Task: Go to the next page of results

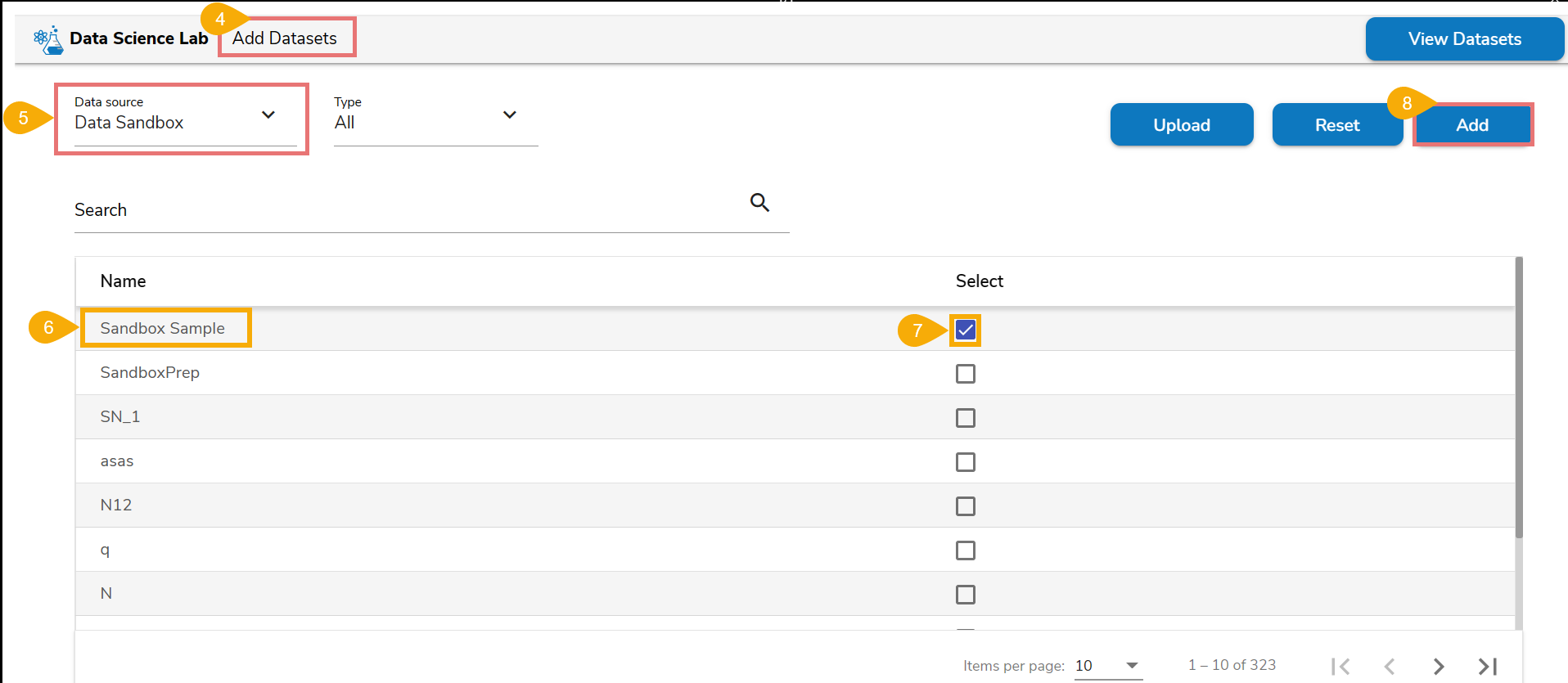Action: (x=1439, y=667)
